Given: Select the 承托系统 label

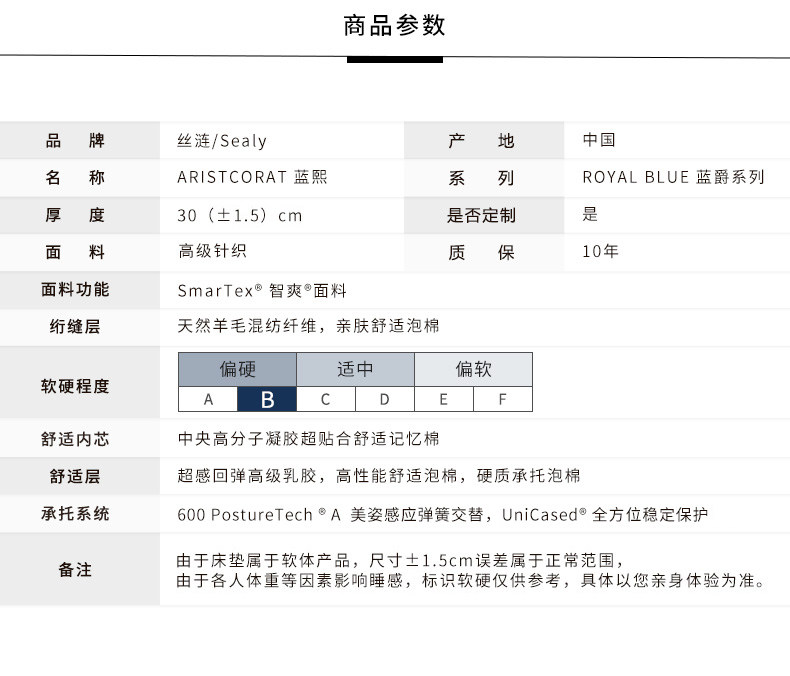Looking at the screenshot, I should tap(75, 514).
